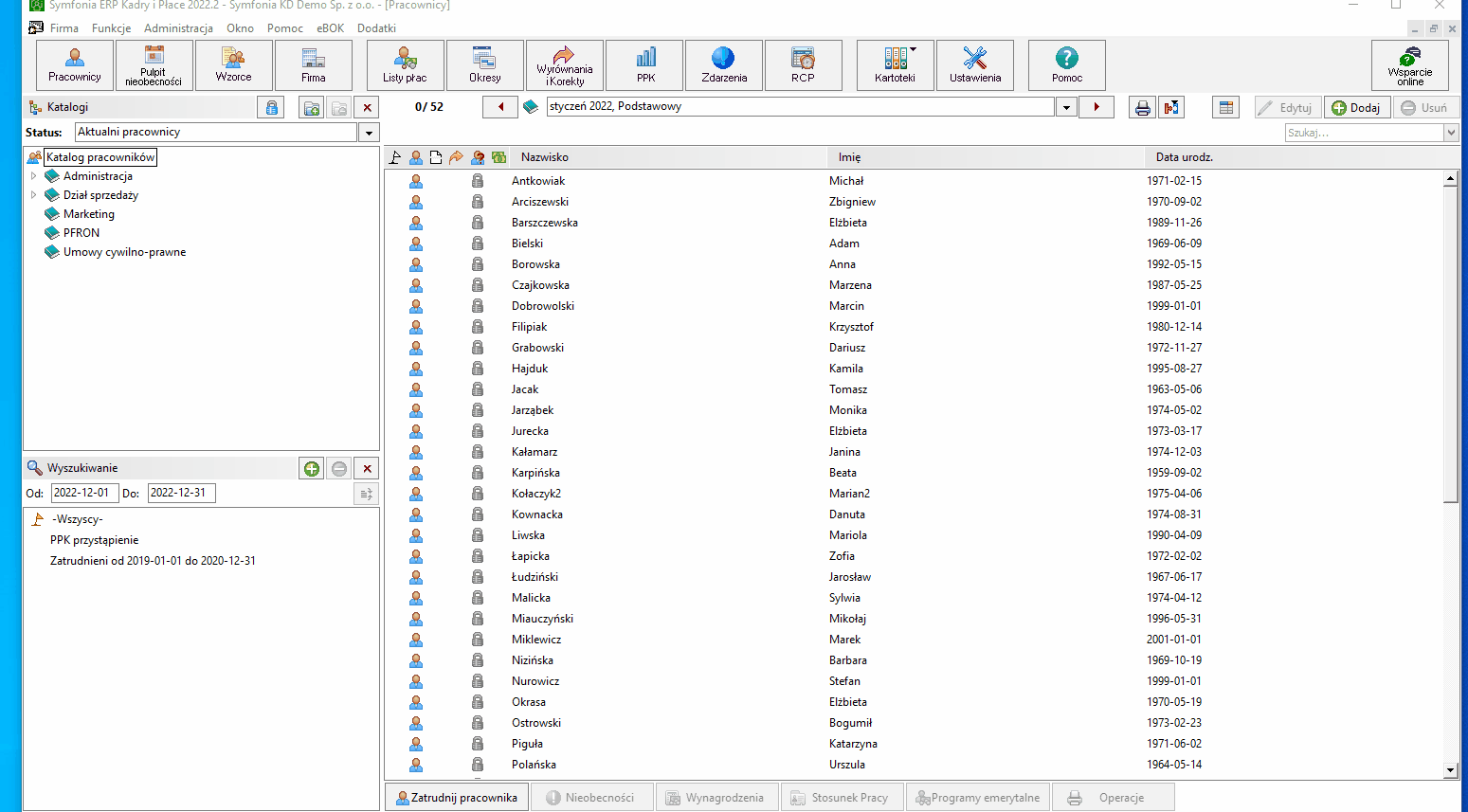Add a new catalog folder
The height and width of the screenshot is (812, 1468).
coord(312,107)
